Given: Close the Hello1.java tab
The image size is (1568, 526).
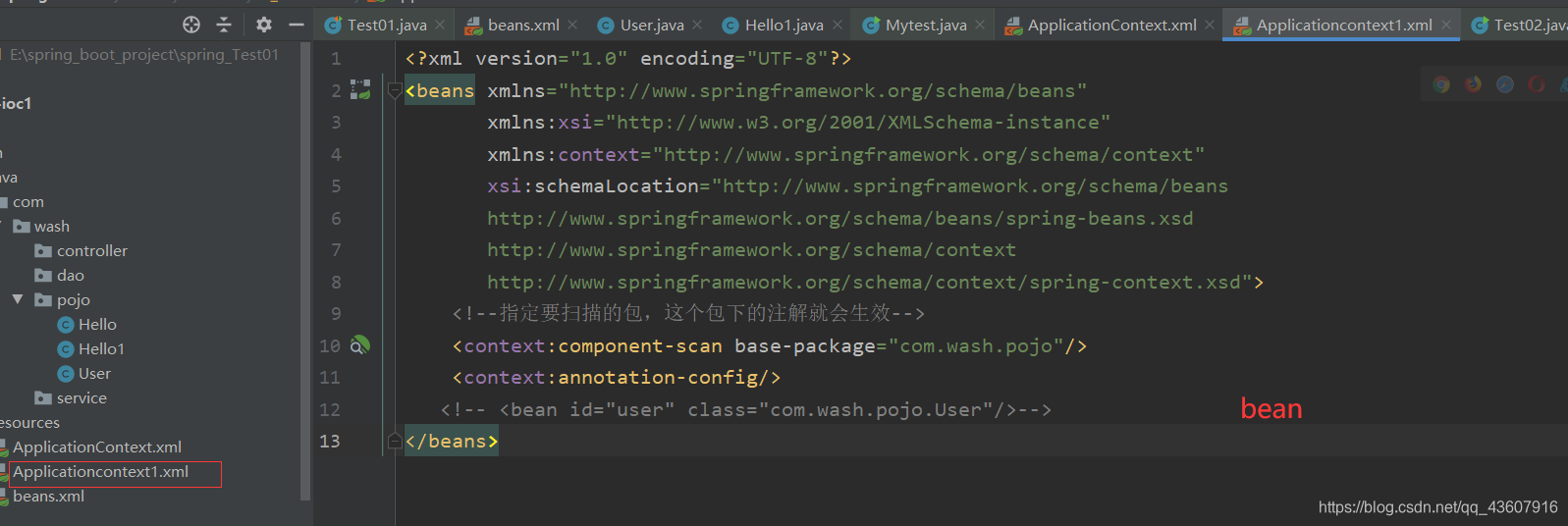Looking at the screenshot, I should click(838, 25).
